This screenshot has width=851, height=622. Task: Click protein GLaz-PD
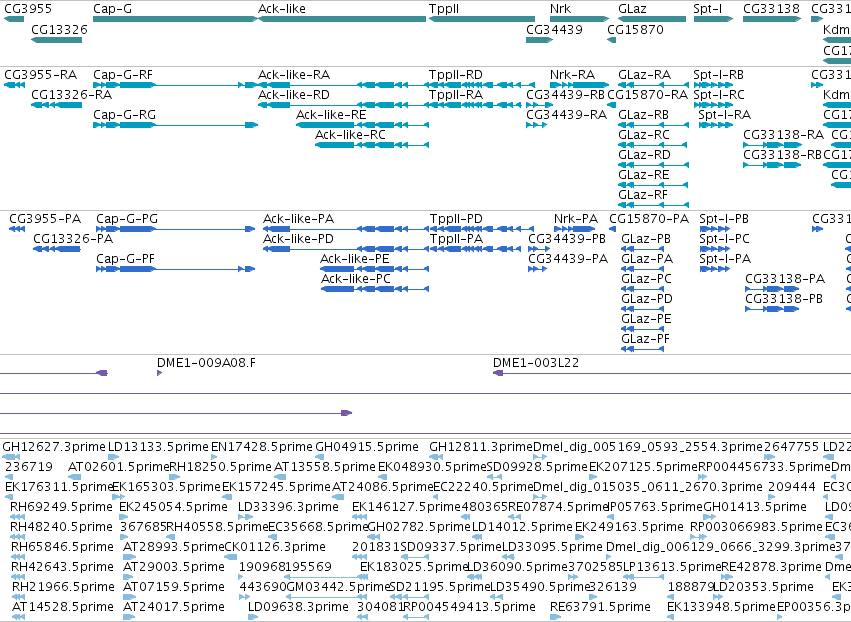coord(646,299)
